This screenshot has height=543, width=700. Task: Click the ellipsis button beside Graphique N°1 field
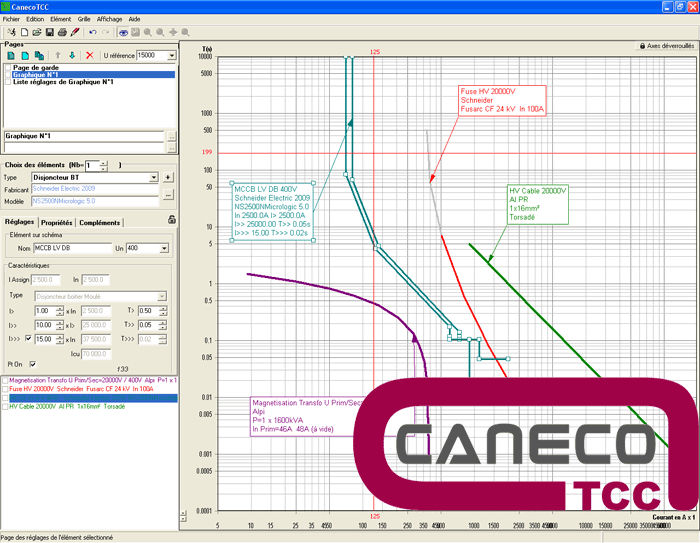[x=172, y=137]
